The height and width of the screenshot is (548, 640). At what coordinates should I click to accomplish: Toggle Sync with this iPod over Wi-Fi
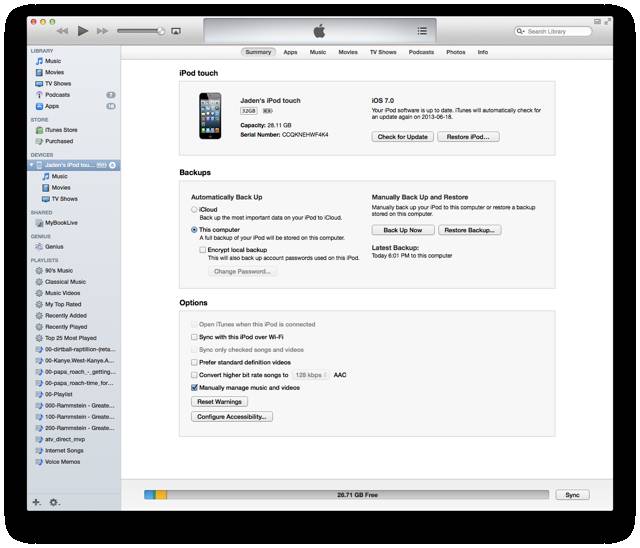193,338
